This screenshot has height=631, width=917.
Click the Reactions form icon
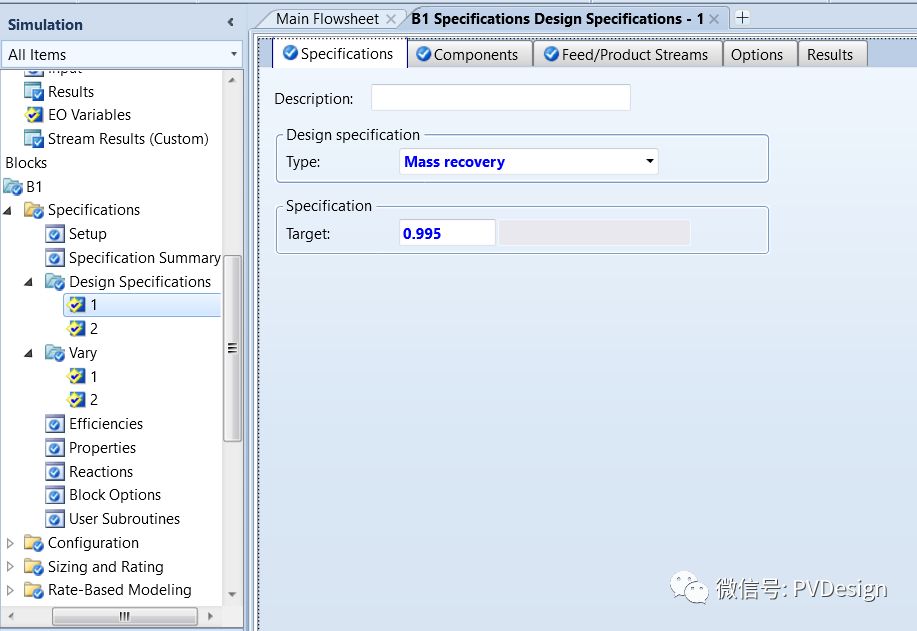[x=54, y=471]
